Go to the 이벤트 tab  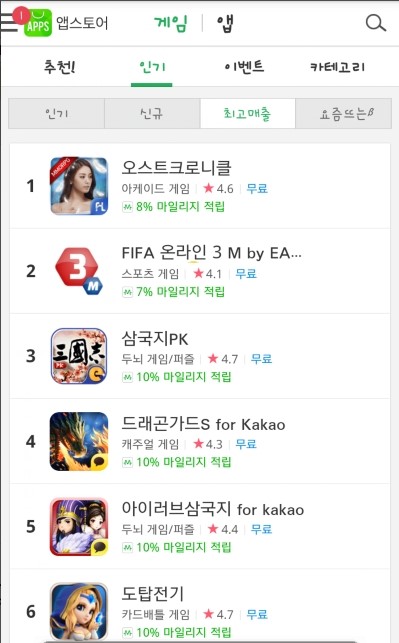244,66
